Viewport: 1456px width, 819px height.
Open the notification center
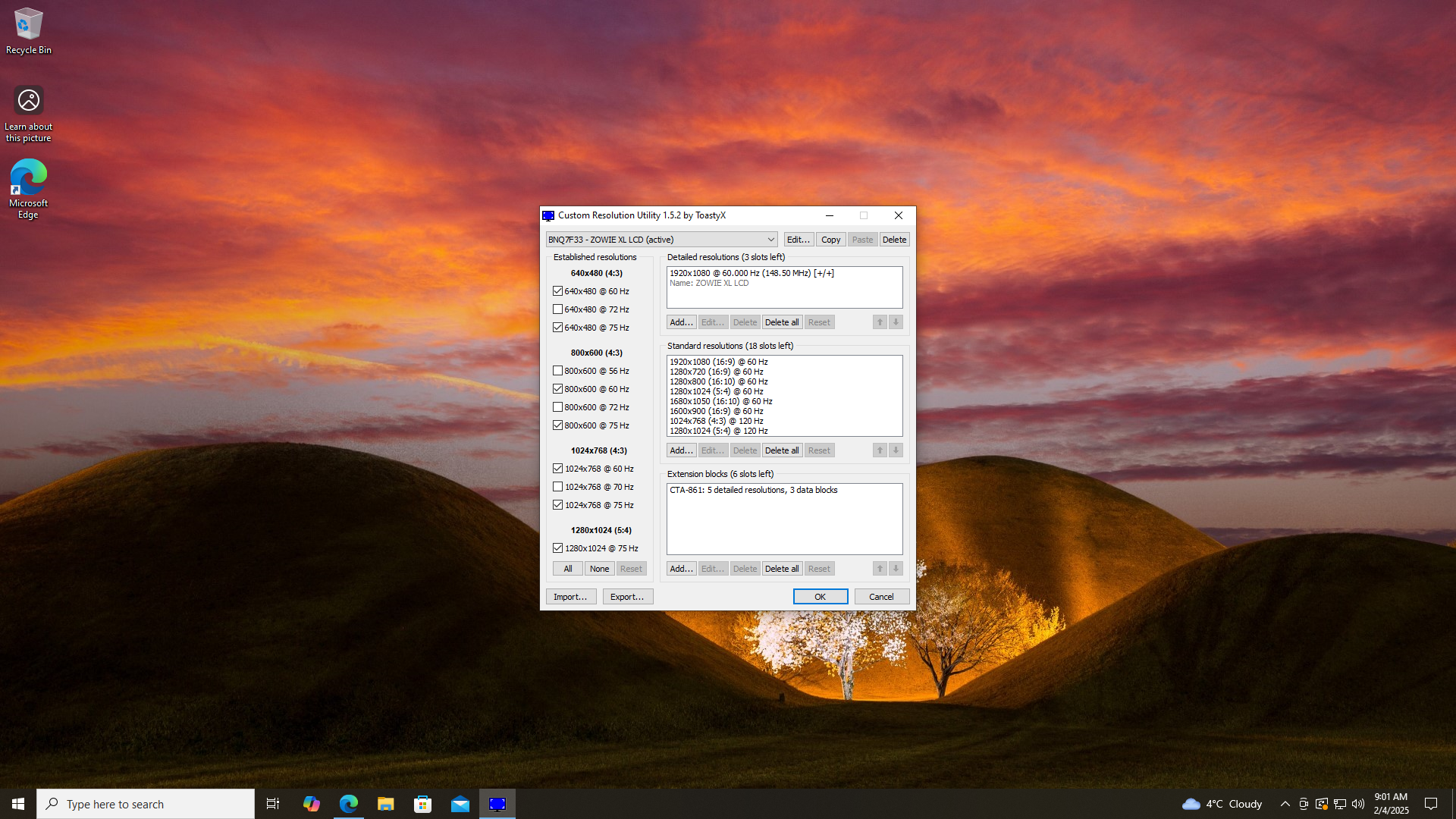coord(1431,804)
